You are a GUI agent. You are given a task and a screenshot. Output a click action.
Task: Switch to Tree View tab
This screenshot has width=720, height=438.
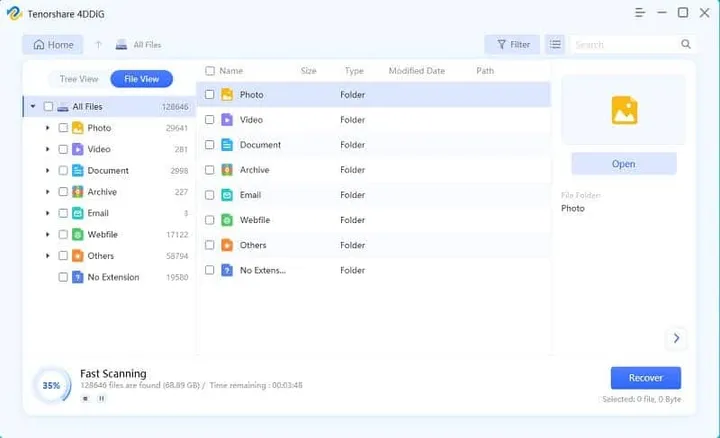tap(78, 79)
